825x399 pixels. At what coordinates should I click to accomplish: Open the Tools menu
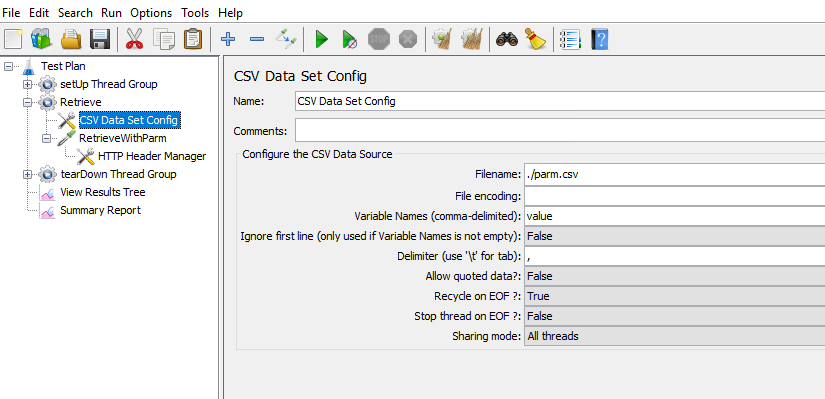tap(195, 13)
